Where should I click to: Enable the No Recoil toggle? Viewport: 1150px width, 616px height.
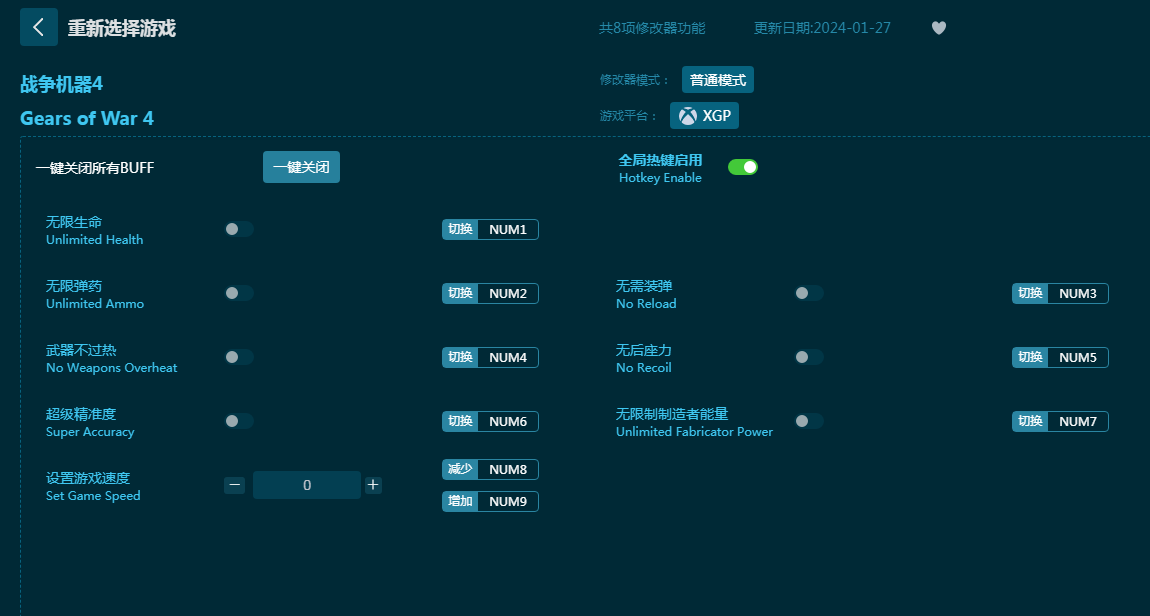pyautogui.click(x=809, y=357)
